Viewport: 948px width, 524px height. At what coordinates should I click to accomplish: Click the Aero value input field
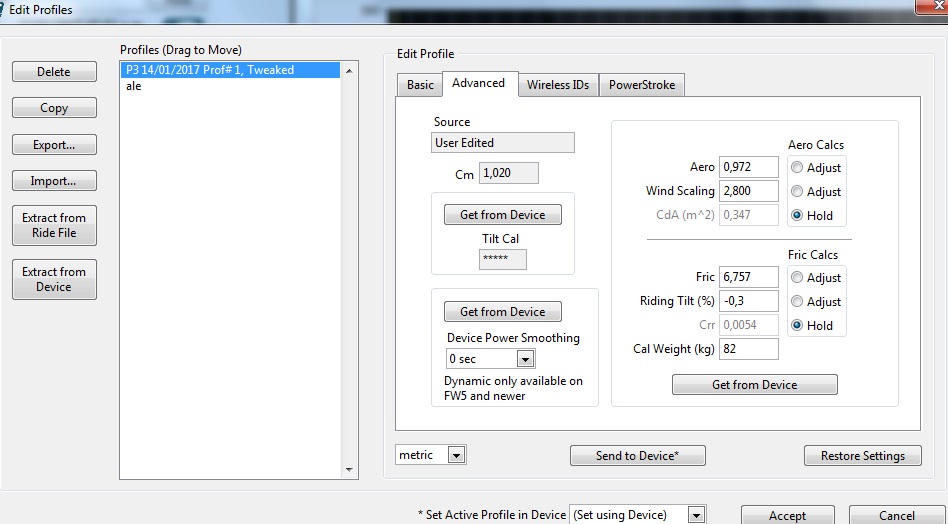[748, 167]
